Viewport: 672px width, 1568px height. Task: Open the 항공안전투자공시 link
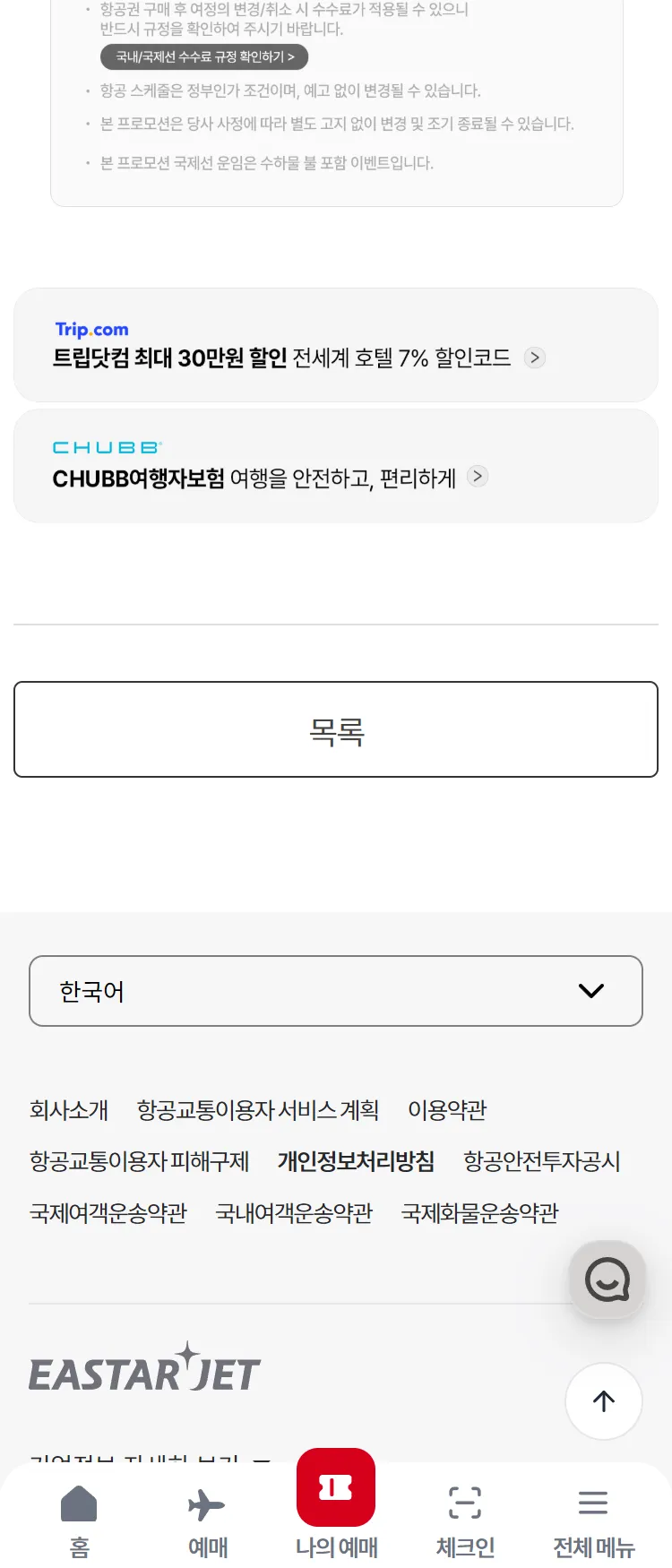click(x=542, y=1161)
